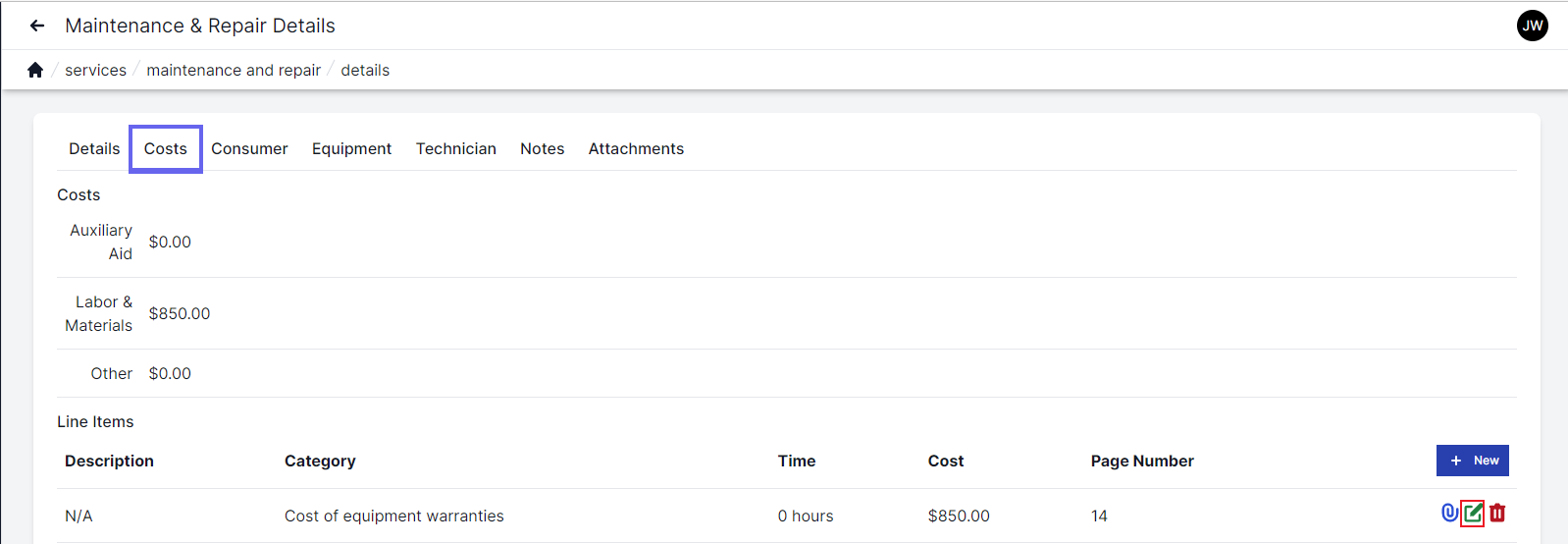This screenshot has height=544, width=1568.
Task: Go to home via house icon
Action: (35, 70)
